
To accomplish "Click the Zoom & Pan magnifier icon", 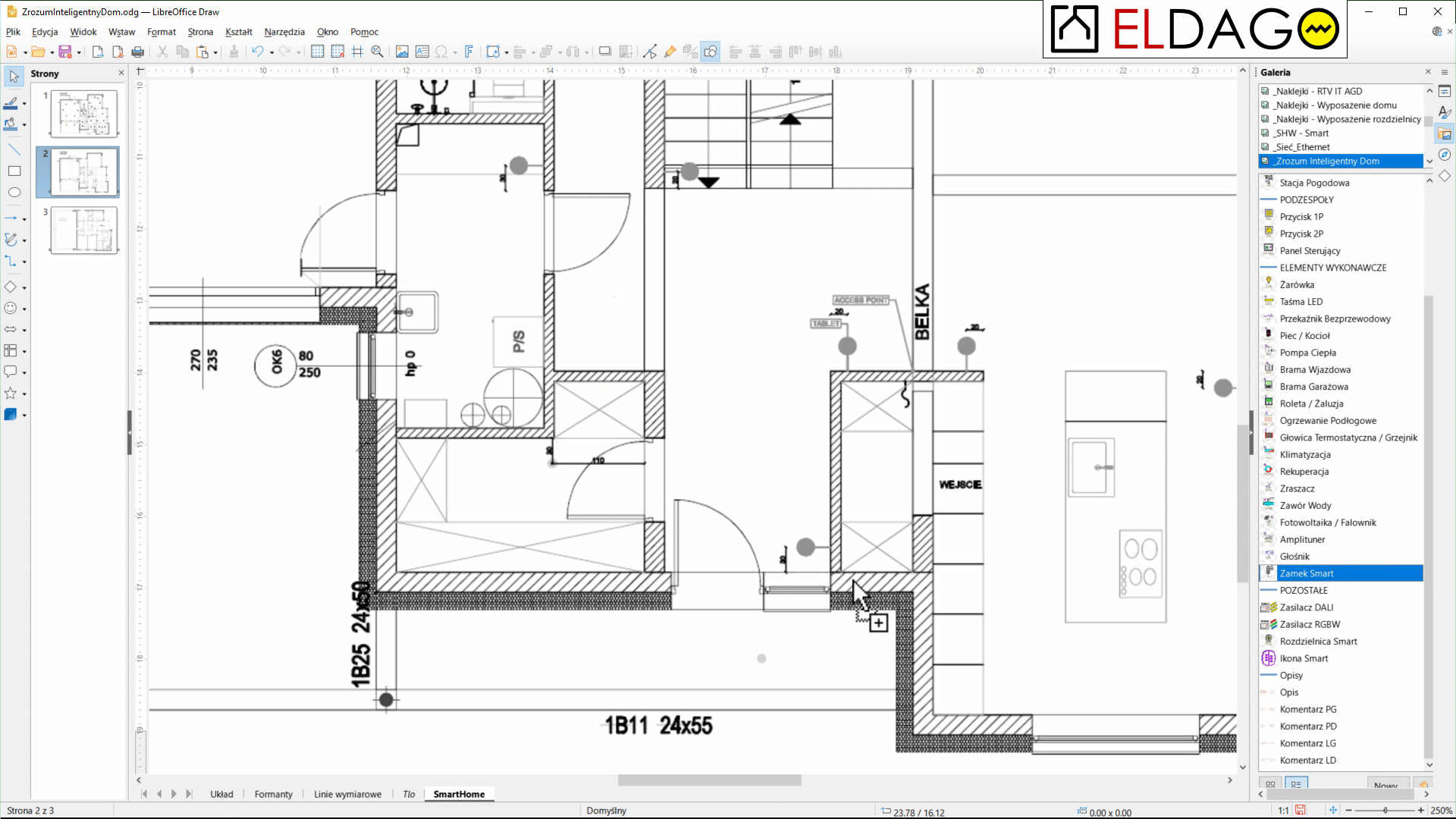I will [377, 52].
